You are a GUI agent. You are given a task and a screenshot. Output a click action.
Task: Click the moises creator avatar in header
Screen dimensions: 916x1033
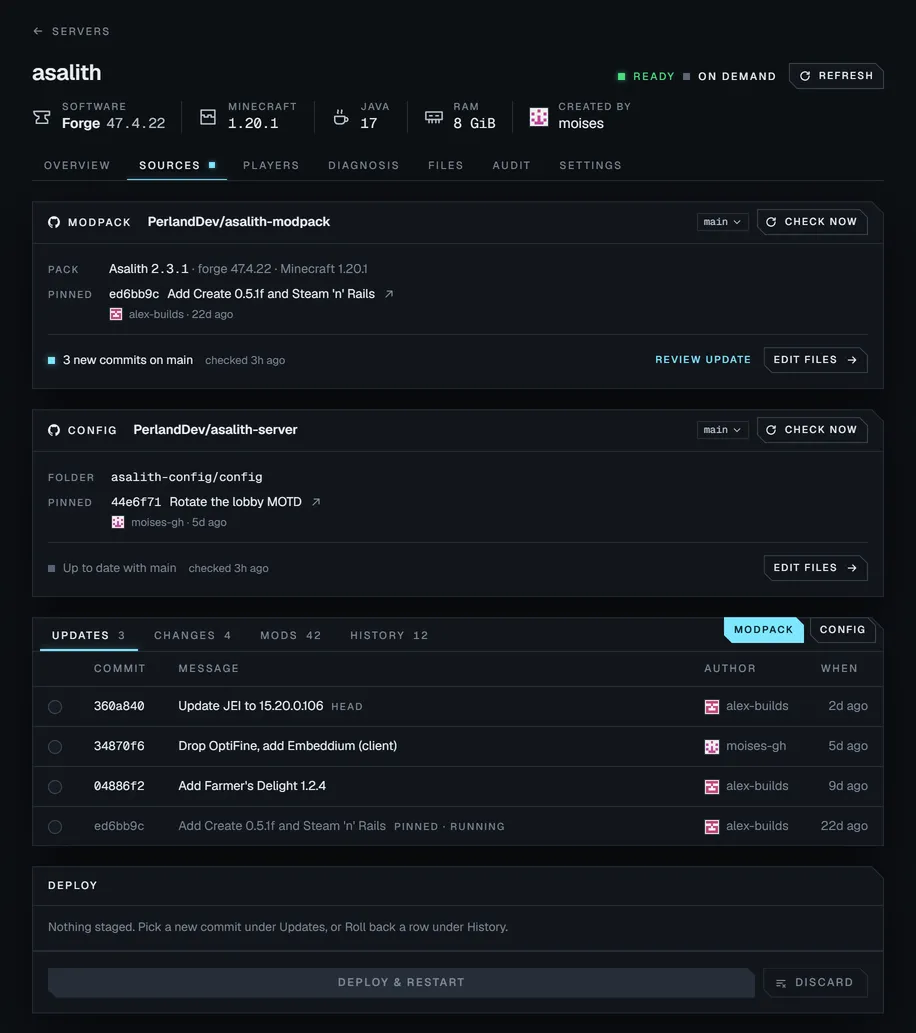click(x=539, y=117)
